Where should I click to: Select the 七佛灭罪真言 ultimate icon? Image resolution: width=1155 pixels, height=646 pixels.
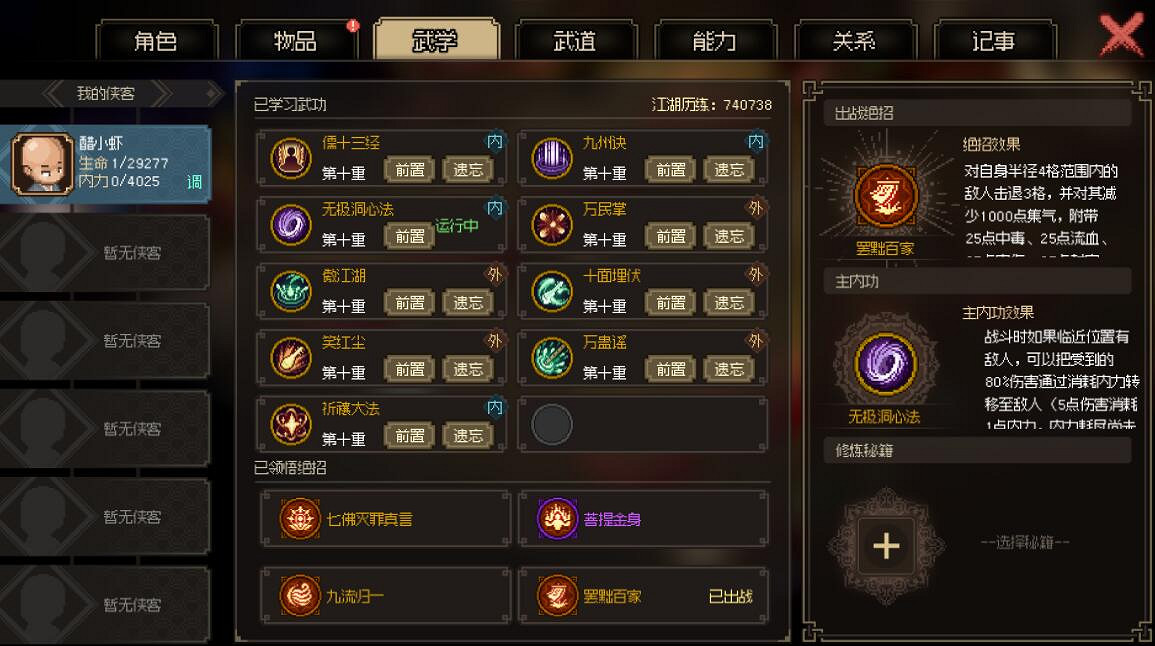(300, 519)
